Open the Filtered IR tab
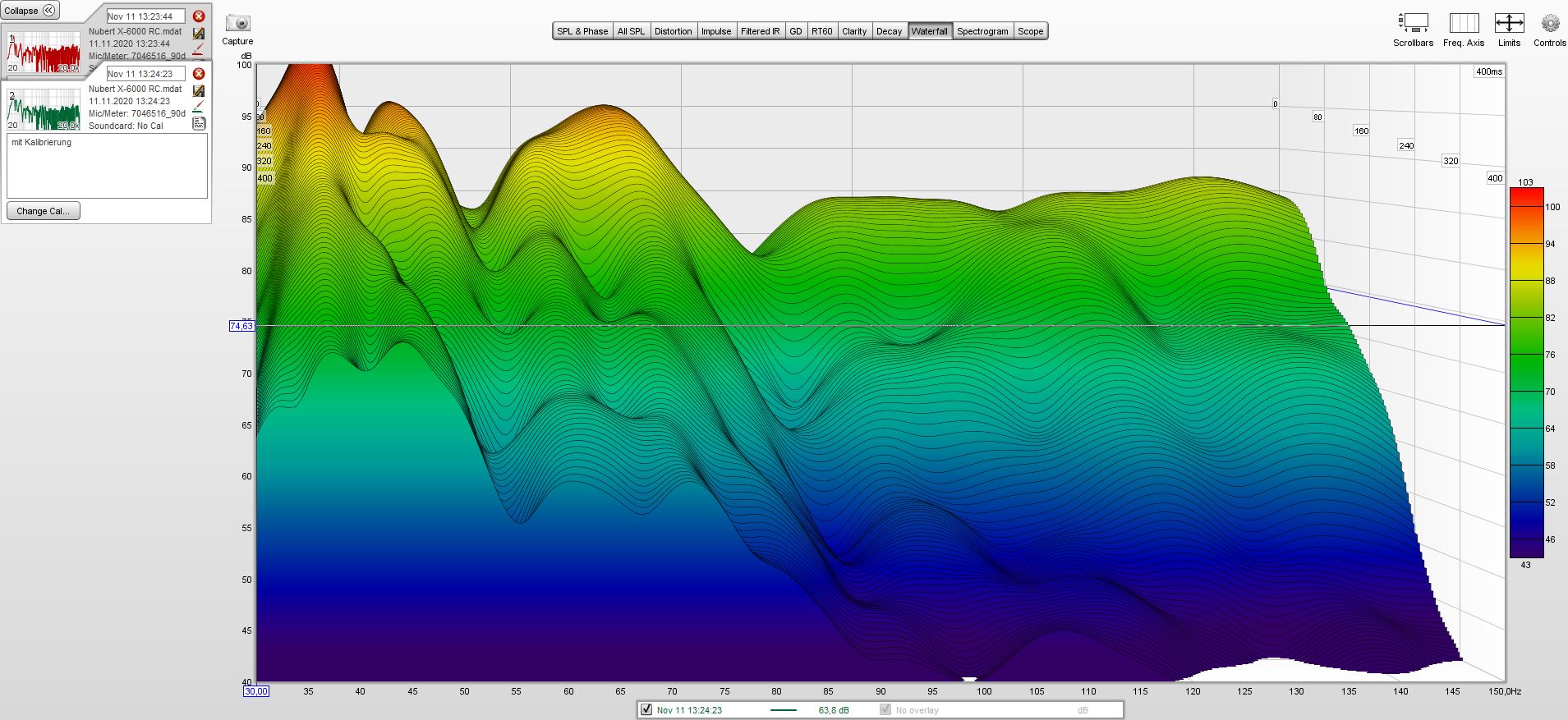Viewport: 1568px width, 720px height. (760, 31)
